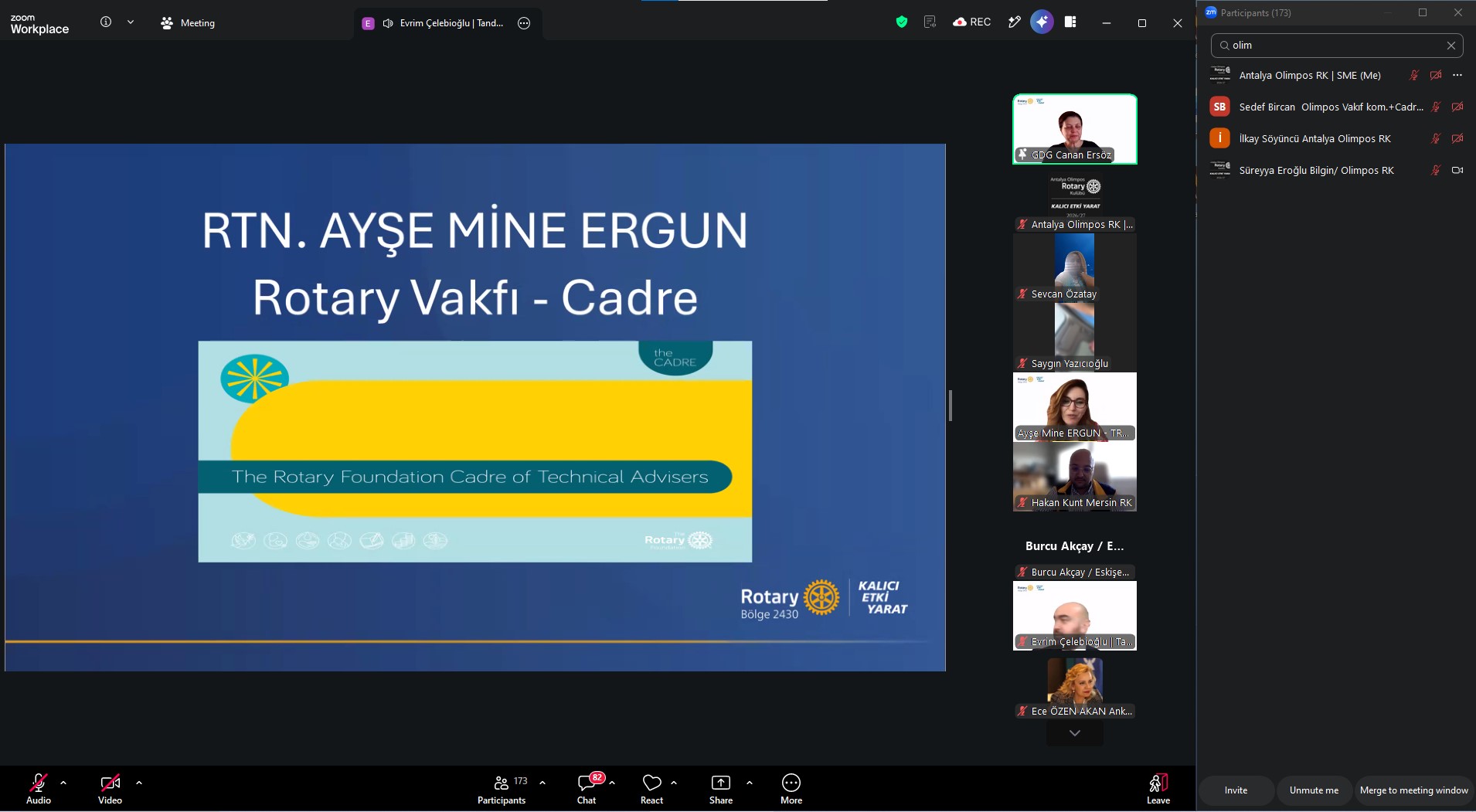The height and width of the screenshot is (812, 1476).
Task: Click the Unmute me button
Action: point(1314,790)
